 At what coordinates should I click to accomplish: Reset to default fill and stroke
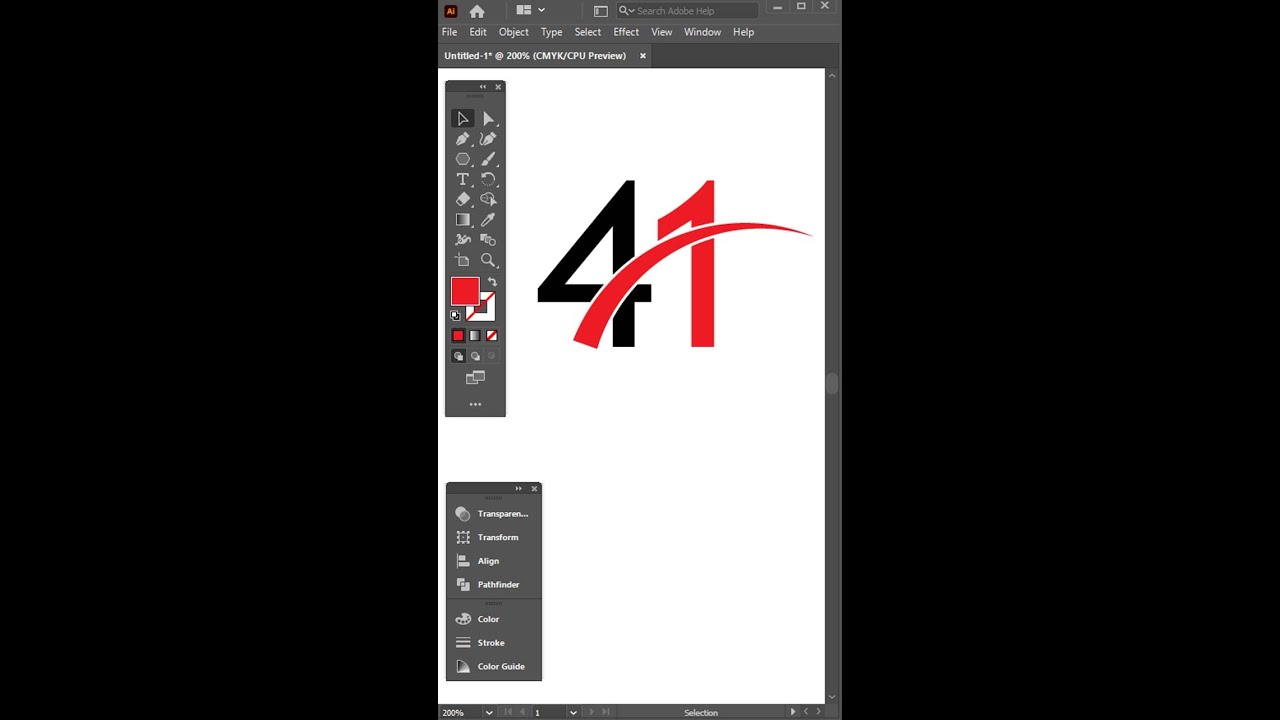(456, 315)
